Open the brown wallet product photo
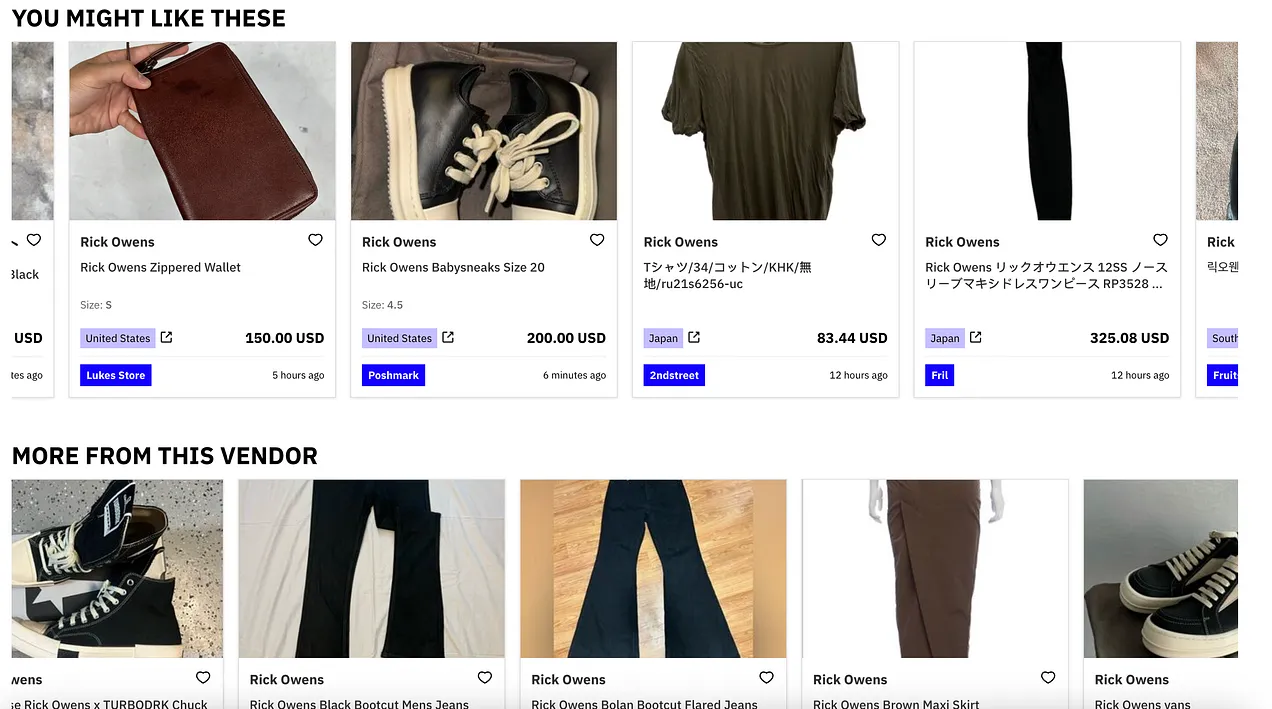Viewport: 1272px width, 709px height. pyautogui.click(x=202, y=131)
